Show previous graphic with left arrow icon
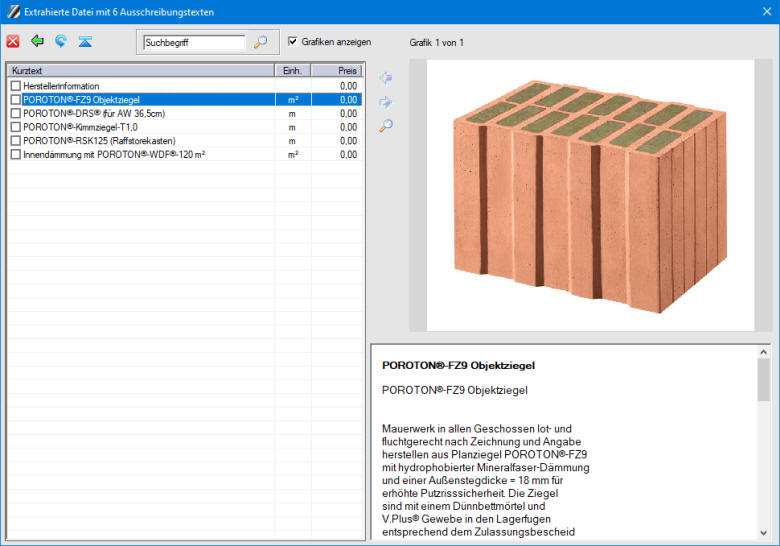Viewport: 780px width, 546px height. tap(386, 78)
